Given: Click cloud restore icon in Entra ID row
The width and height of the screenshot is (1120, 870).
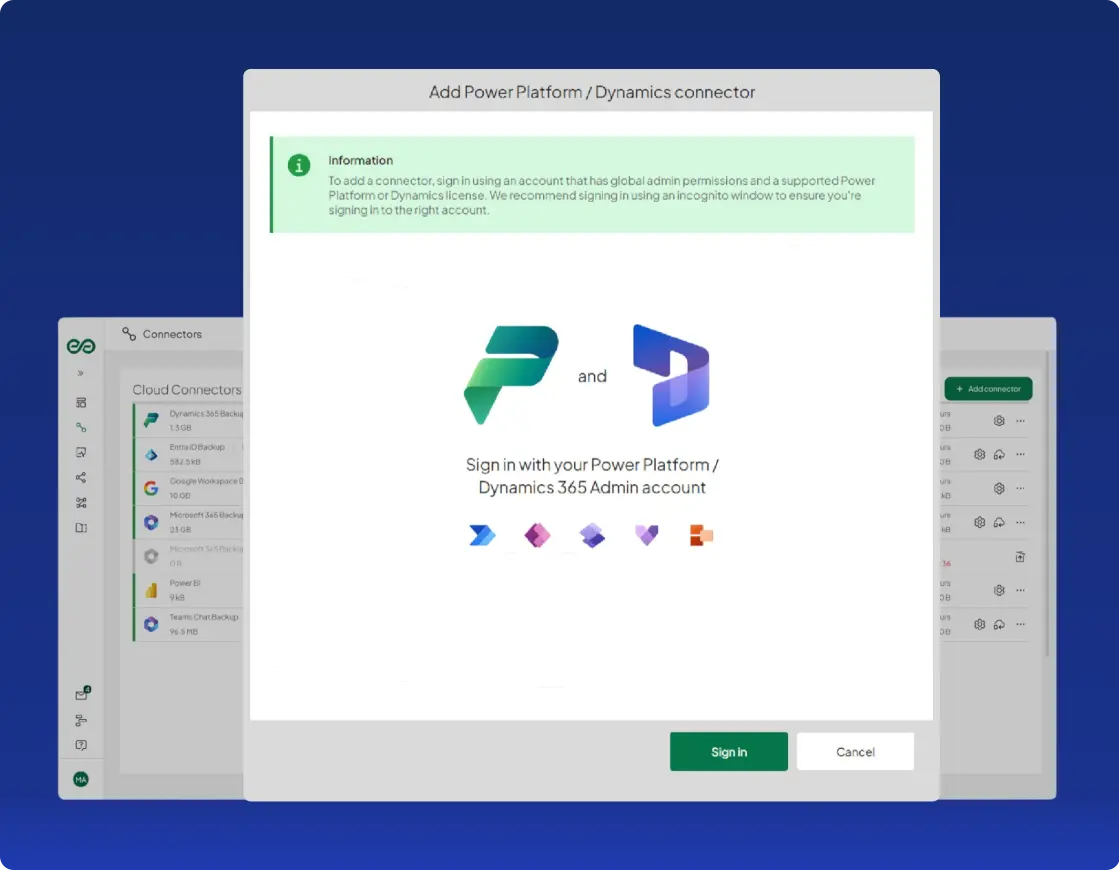Looking at the screenshot, I should [x=999, y=454].
